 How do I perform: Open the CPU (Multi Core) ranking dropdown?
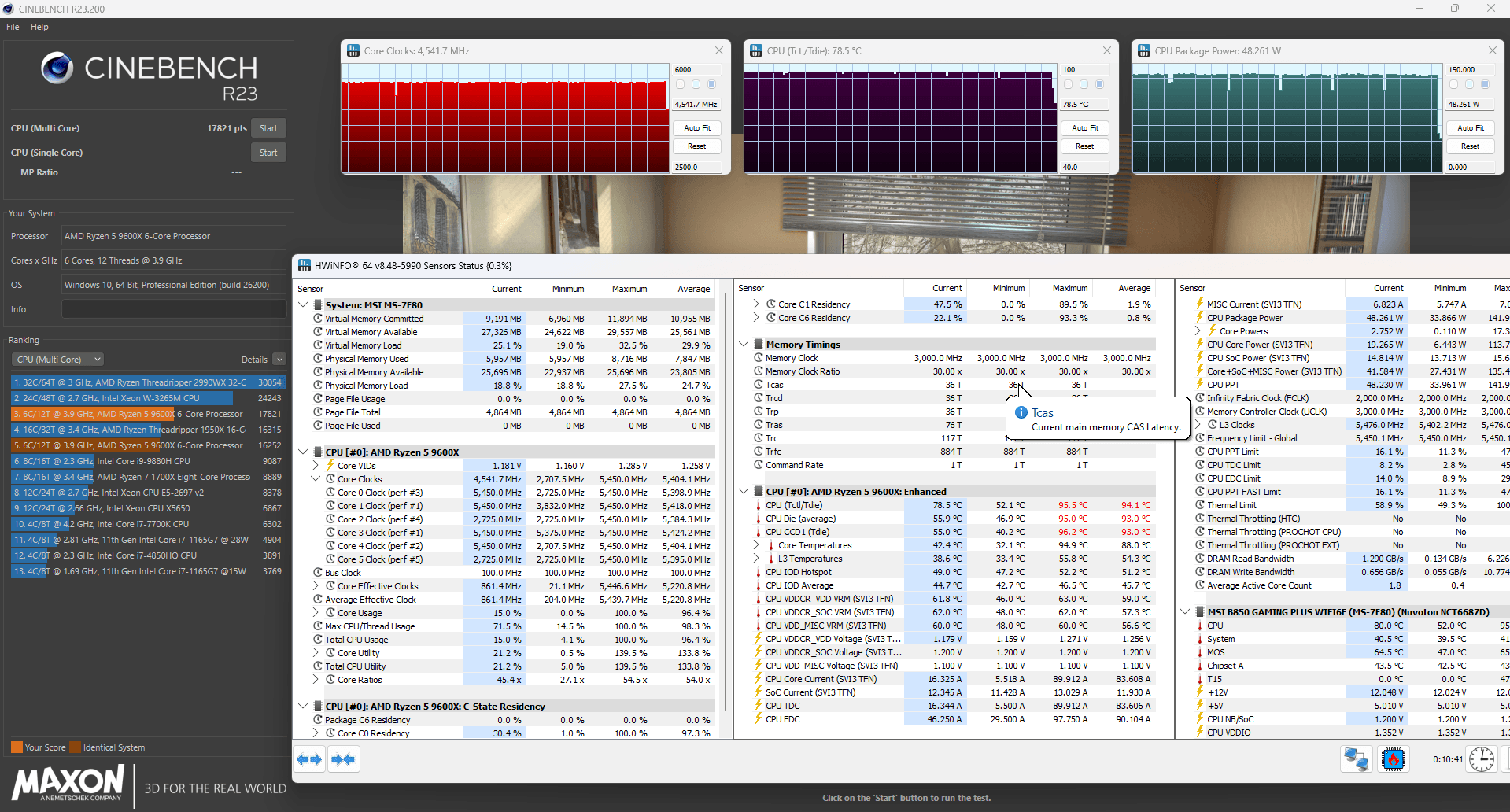57,360
